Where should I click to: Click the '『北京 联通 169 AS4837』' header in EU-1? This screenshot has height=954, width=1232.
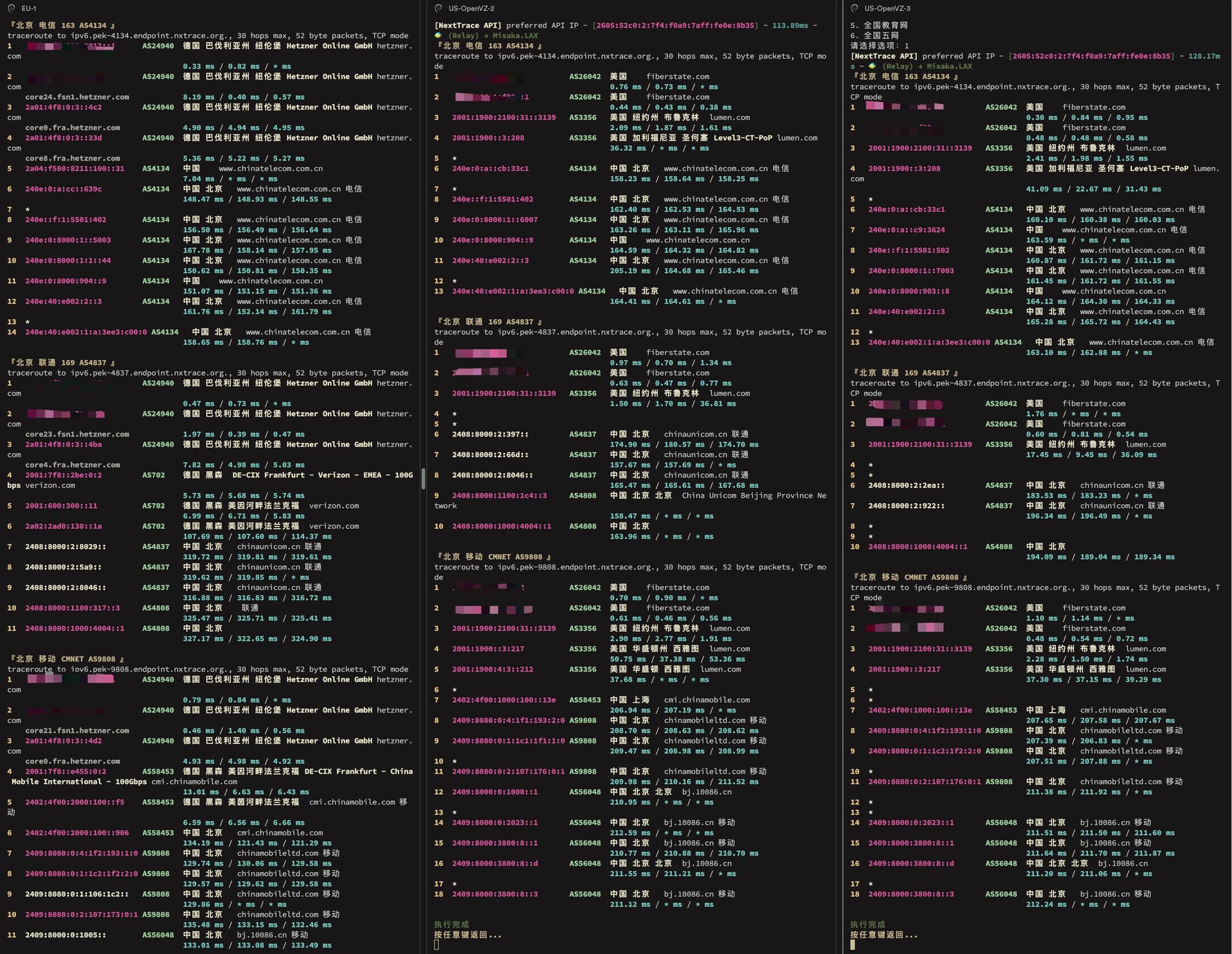click(62, 363)
